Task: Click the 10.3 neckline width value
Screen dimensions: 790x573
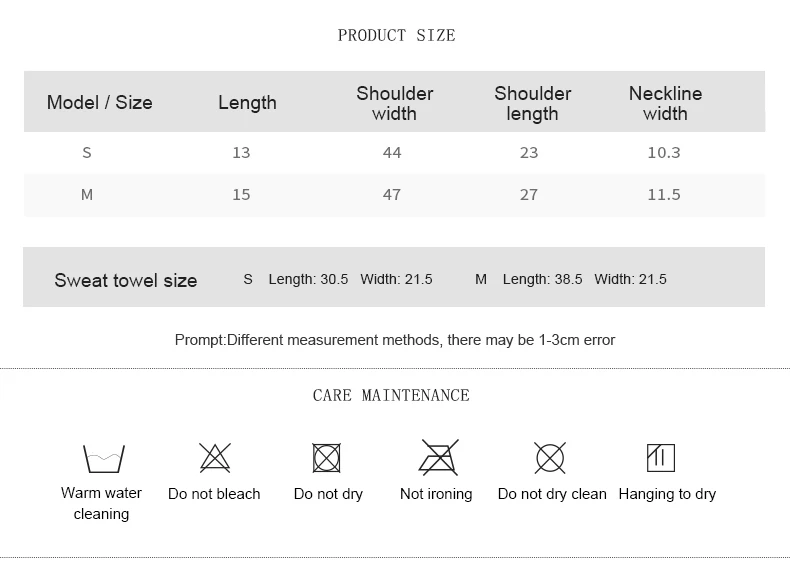Action: pyautogui.click(x=664, y=152)
